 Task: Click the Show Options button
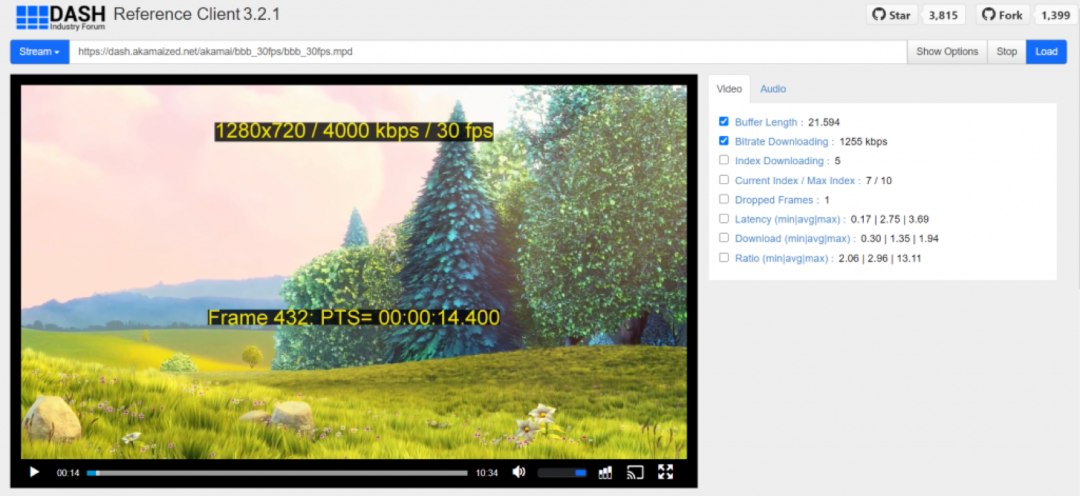click(947, 52)
